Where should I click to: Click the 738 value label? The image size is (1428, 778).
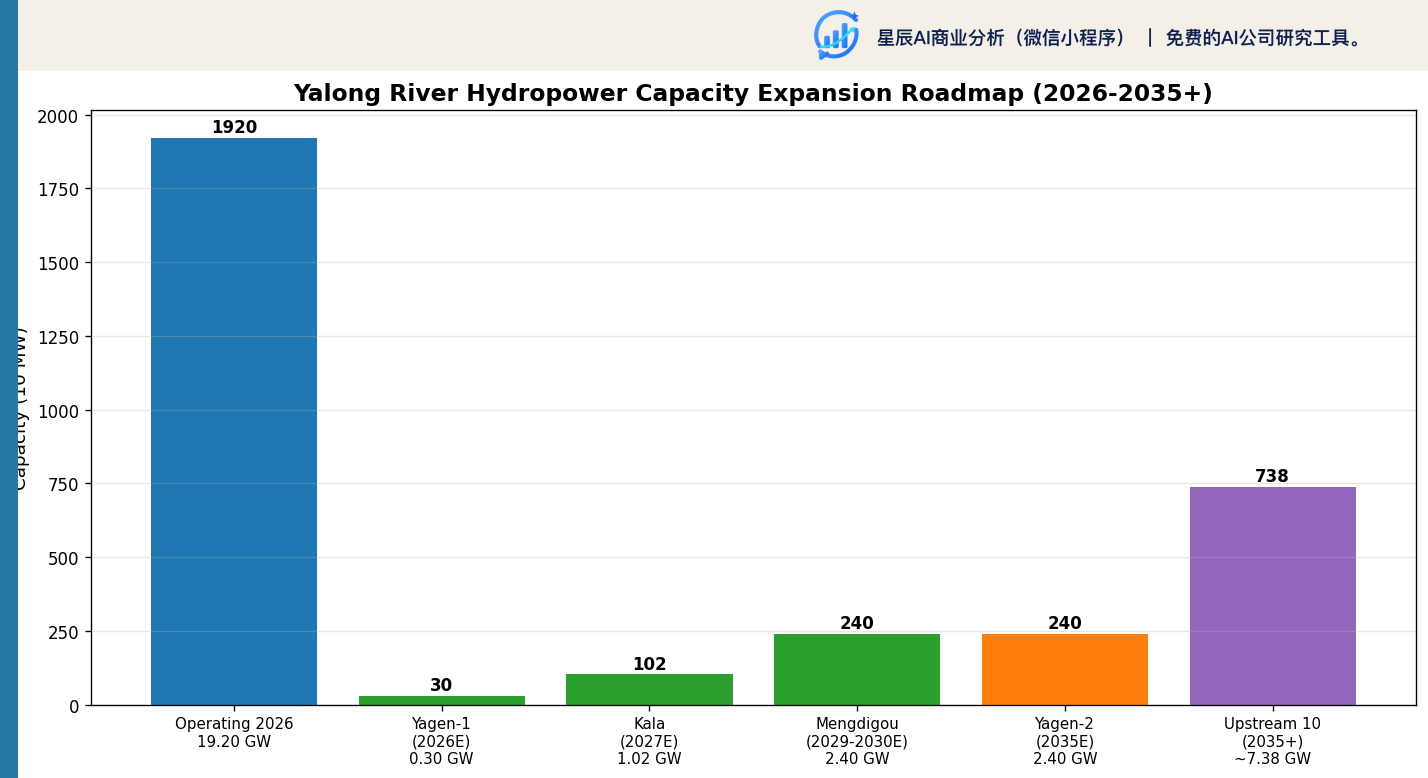point(1272,477)
